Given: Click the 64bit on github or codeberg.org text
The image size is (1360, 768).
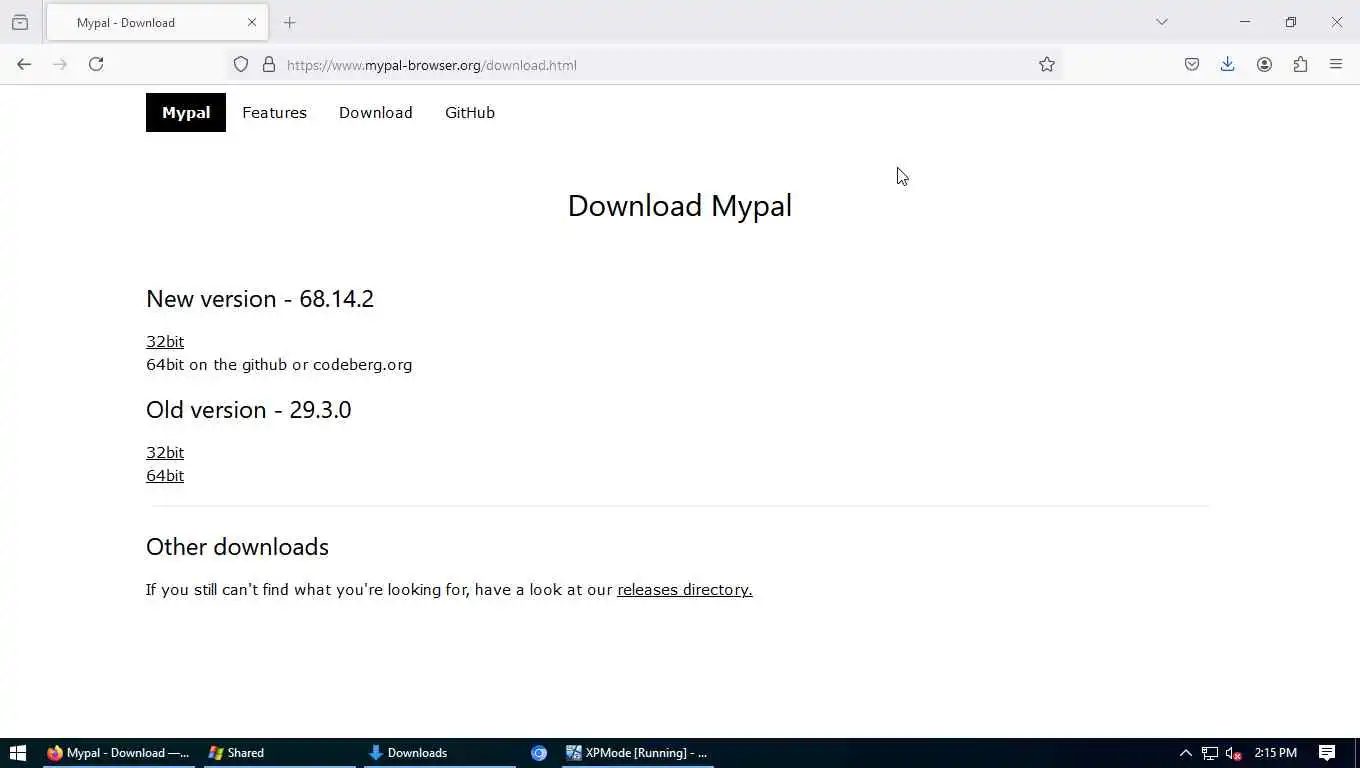Looking at the screenshot, I should [x=279, y=365].
